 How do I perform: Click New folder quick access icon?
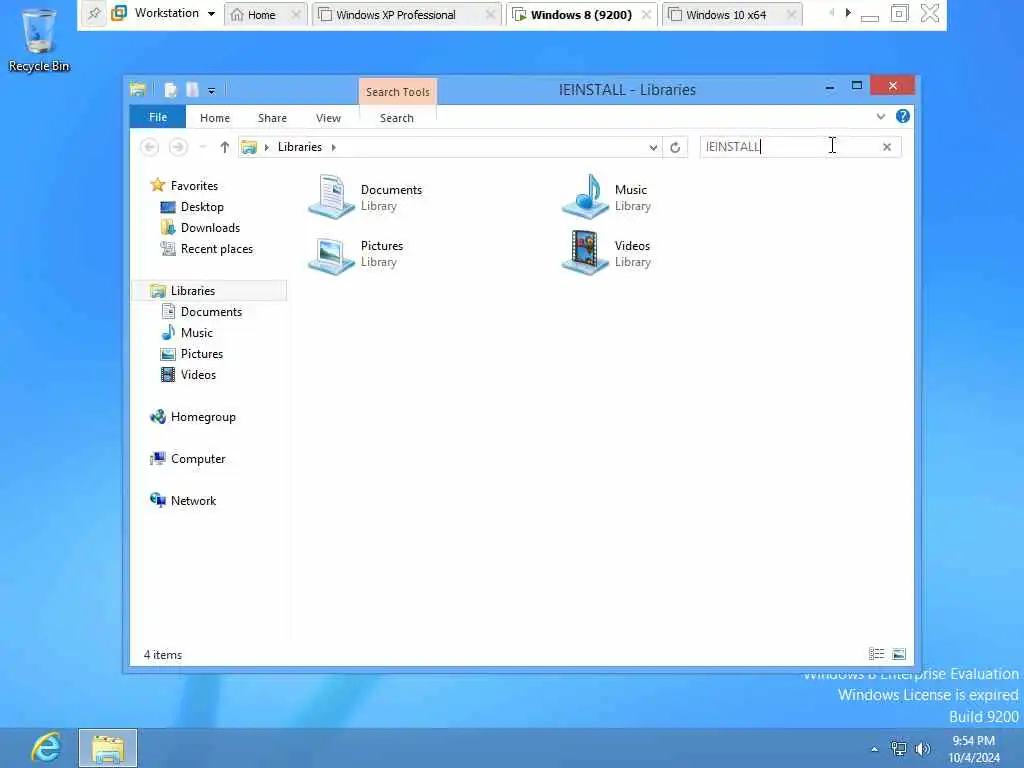[192, 89]
